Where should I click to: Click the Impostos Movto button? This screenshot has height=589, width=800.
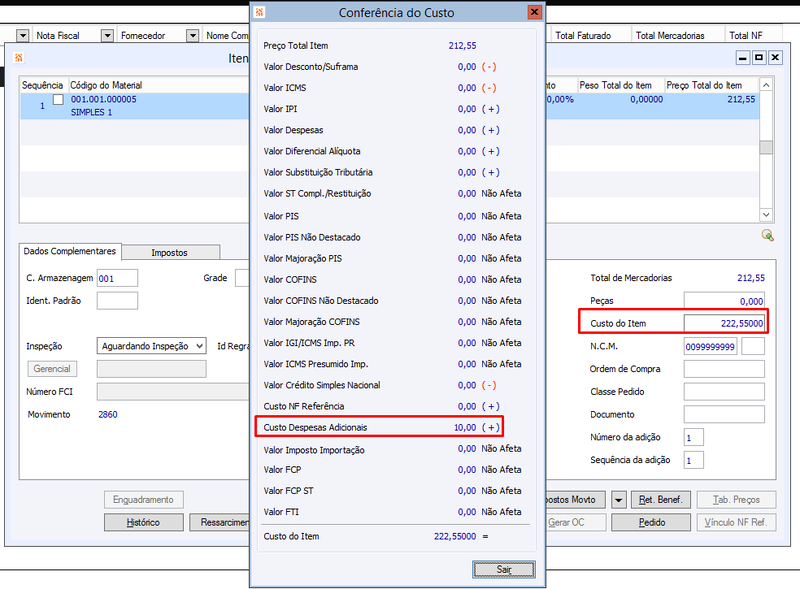point(576,500)
